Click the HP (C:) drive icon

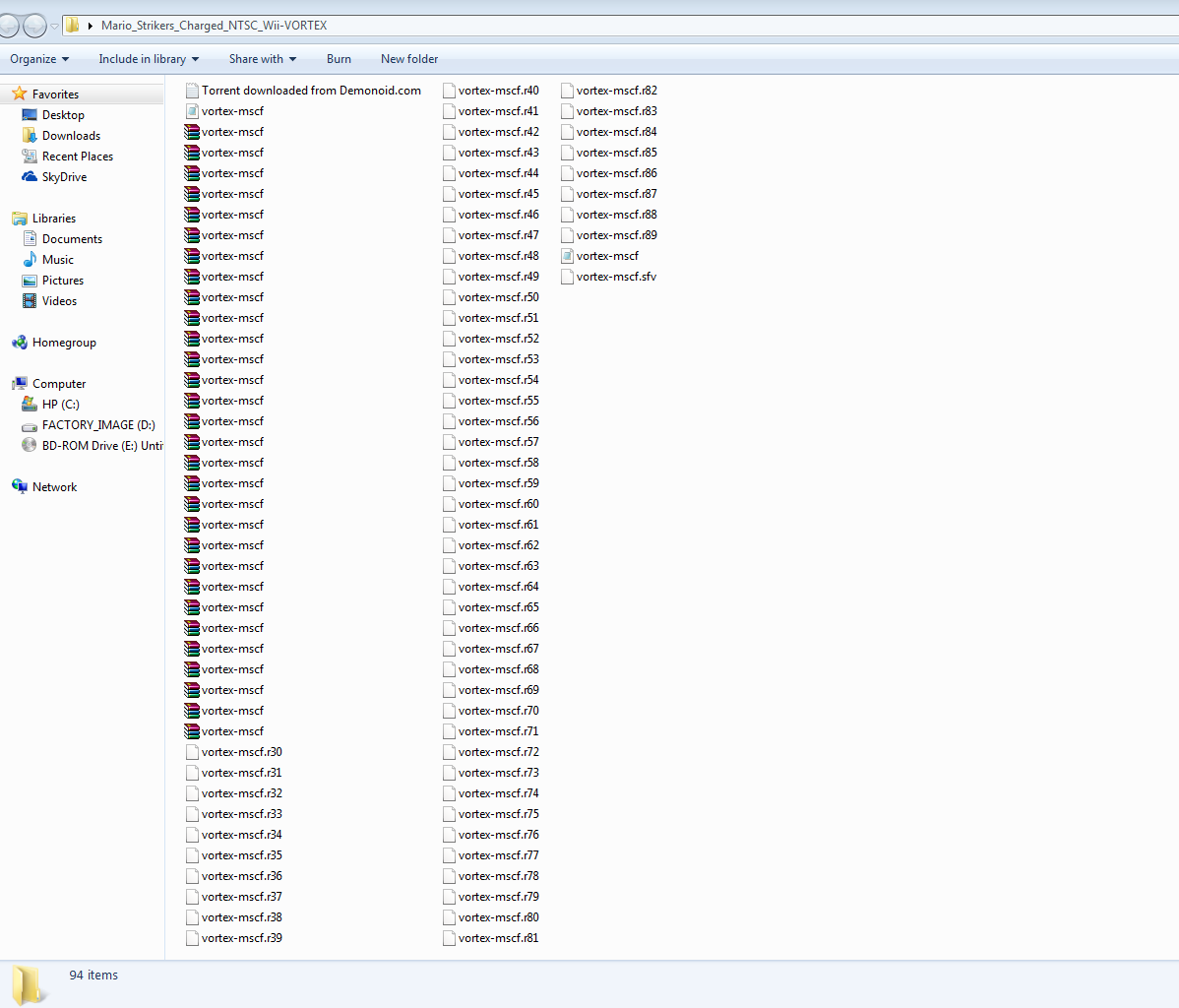(x=30, y=404)
